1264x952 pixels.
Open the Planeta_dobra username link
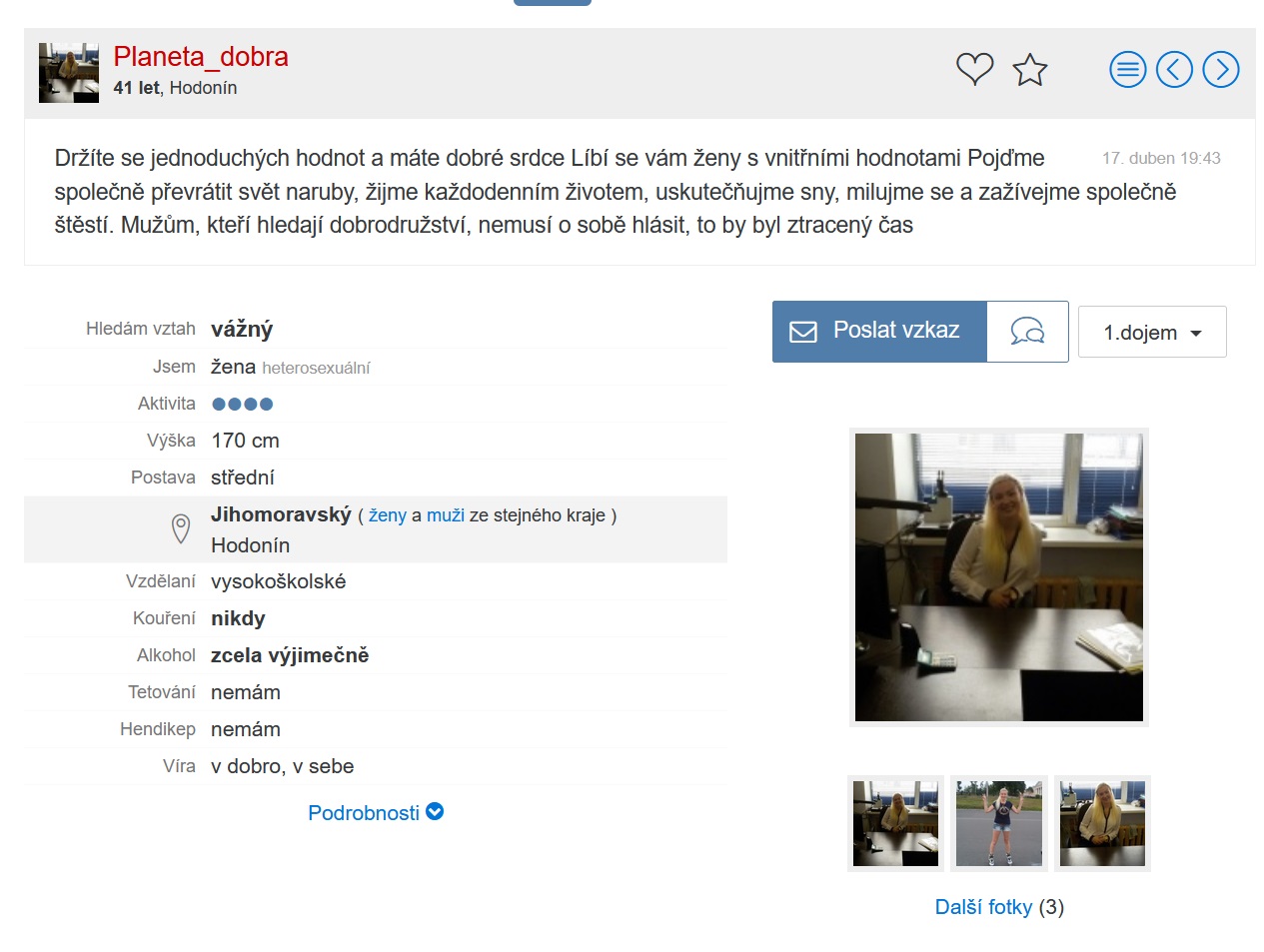pyautogui.click(x=201, y=57)
